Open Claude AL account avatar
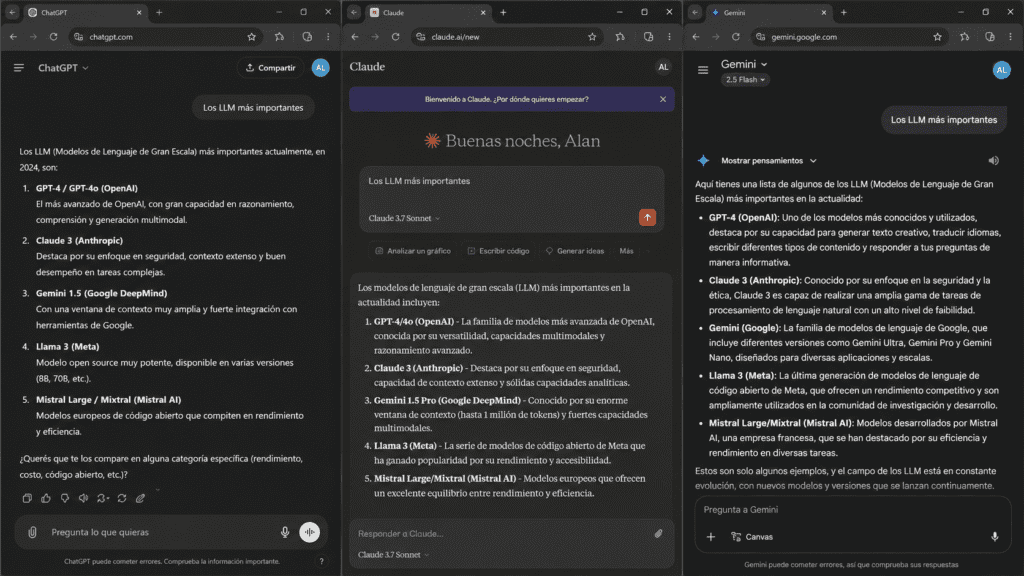This screenshot has width=1024, height=576. coord(663,67)
